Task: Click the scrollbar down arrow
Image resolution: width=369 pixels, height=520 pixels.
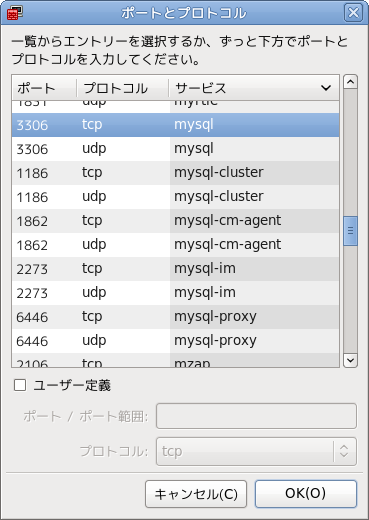Action: pyautogui.click(x=350, y=360)
